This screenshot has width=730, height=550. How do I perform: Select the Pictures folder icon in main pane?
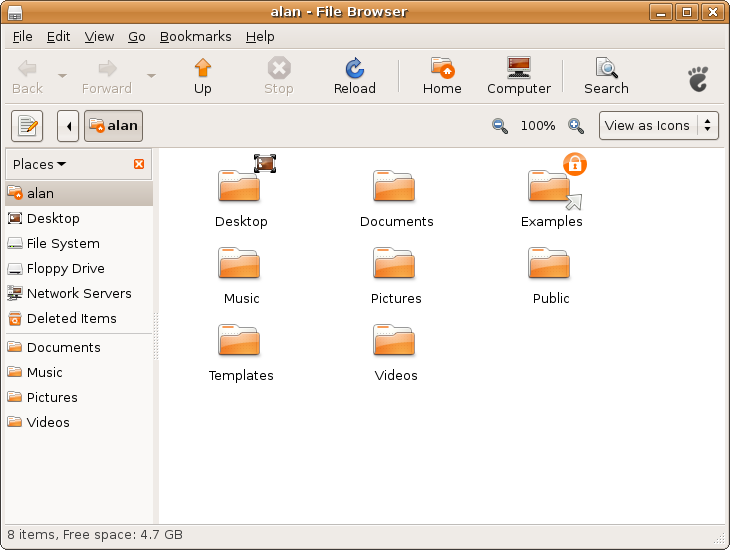394,263
